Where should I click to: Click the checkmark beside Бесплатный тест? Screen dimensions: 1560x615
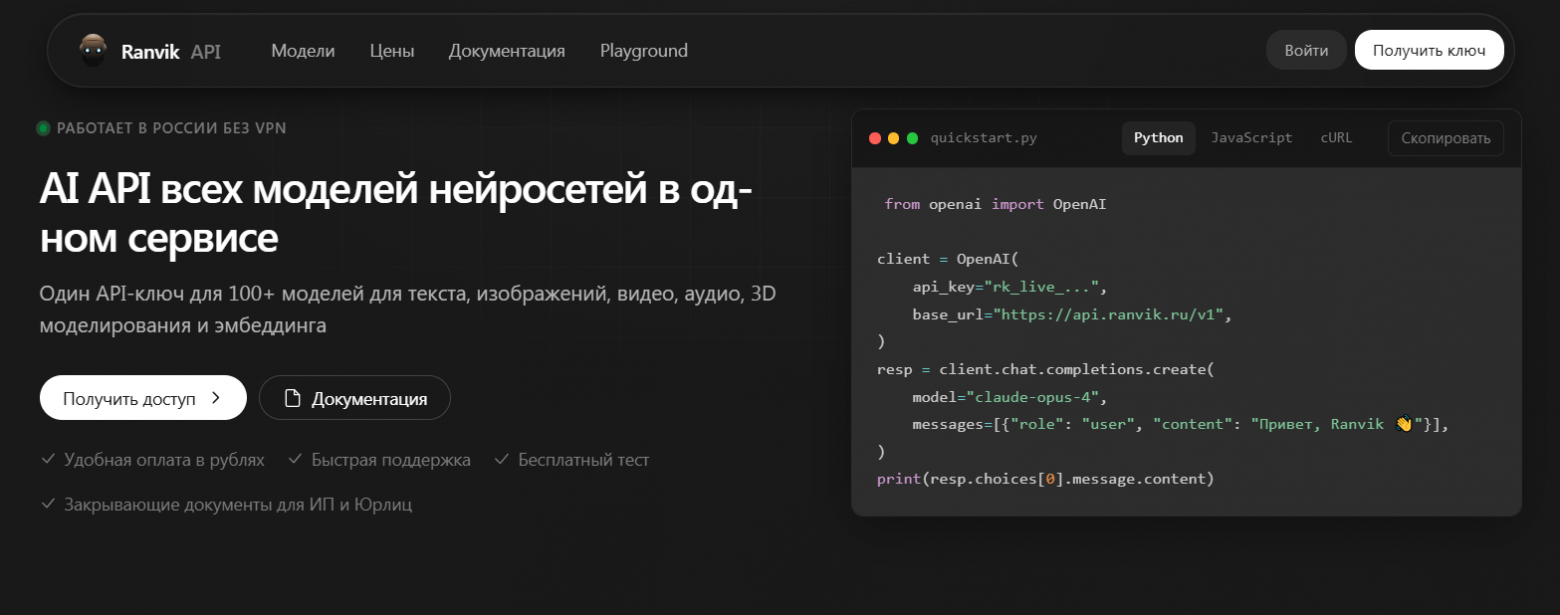click(502, 459)
